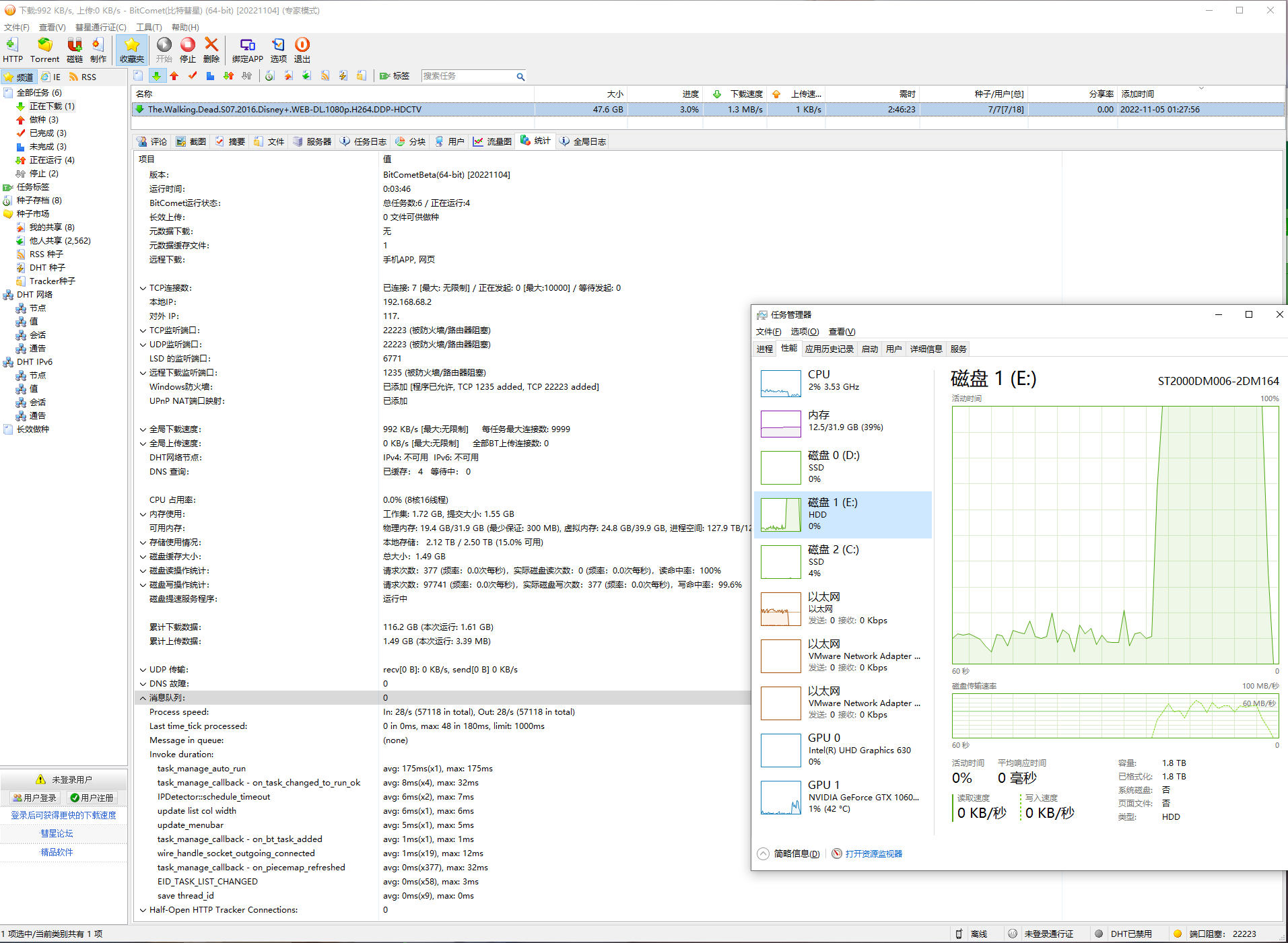
Task: Click the 制作 make-torrent icon
Action: tap(98, 50)
